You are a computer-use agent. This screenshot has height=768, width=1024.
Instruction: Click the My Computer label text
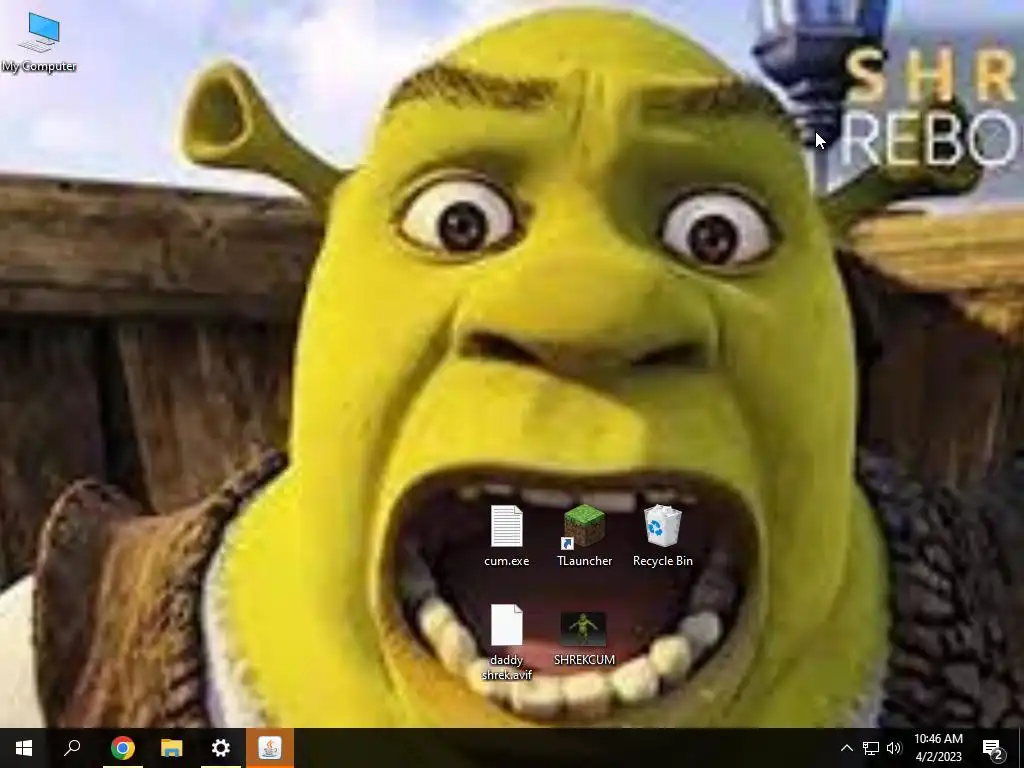point(39,67)
